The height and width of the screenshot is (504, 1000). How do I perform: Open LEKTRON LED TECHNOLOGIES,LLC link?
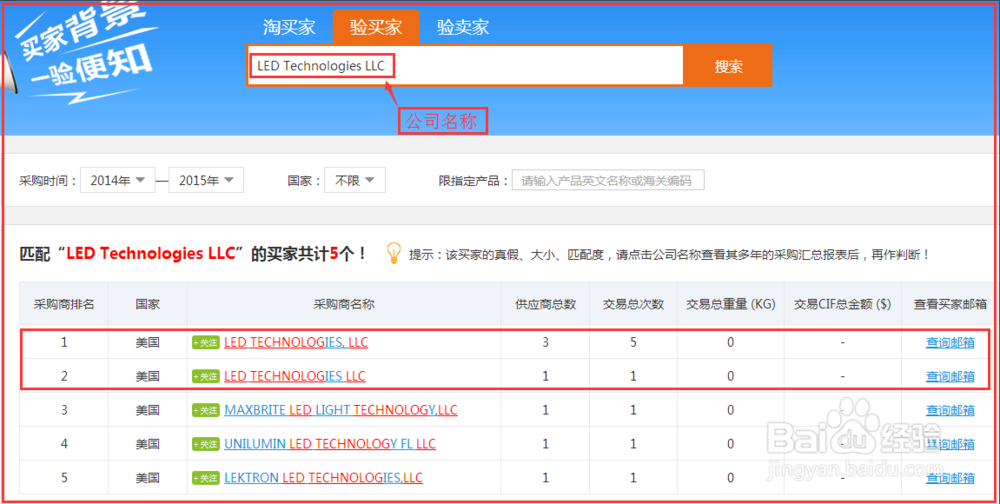click(323, 478)
